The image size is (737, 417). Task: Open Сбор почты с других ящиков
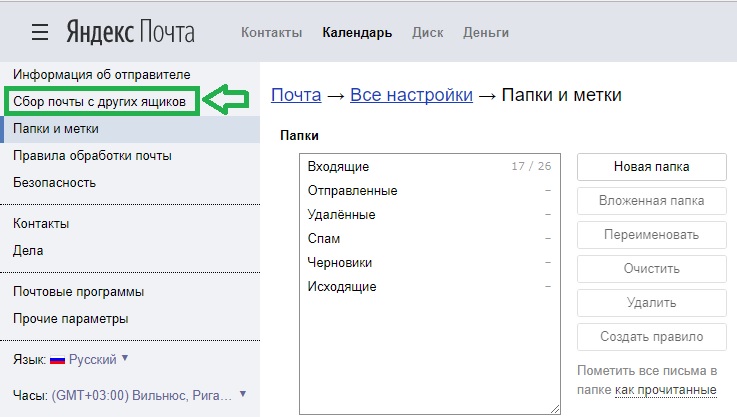point(100,102)
